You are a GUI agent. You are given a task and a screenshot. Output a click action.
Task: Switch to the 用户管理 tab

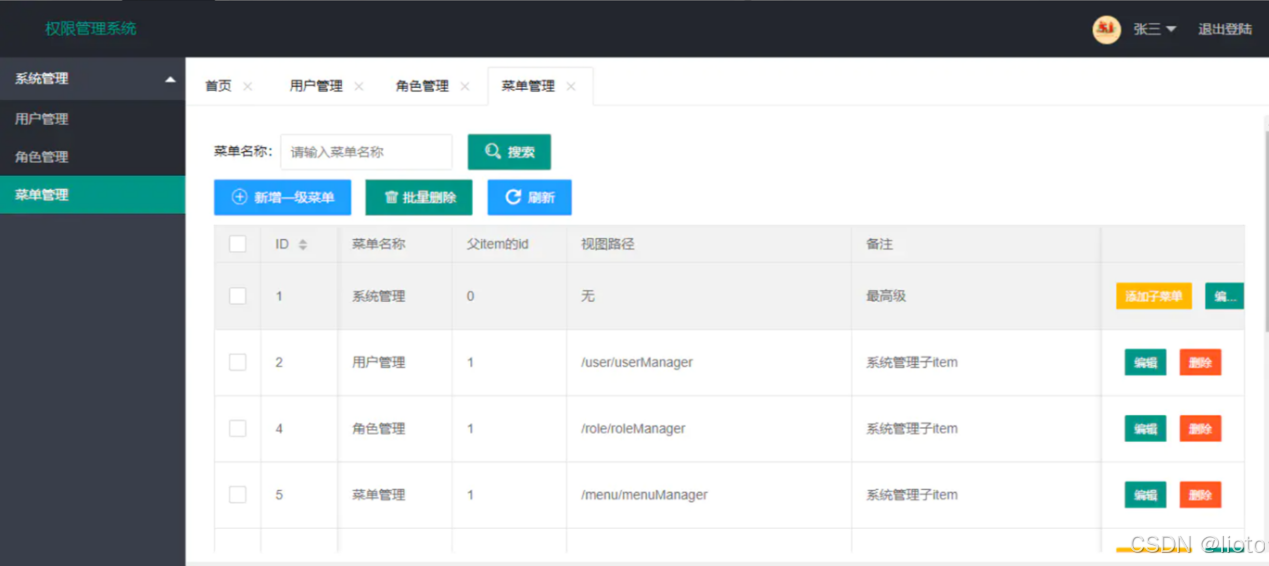pyautogui.click(x=316, y=86)
